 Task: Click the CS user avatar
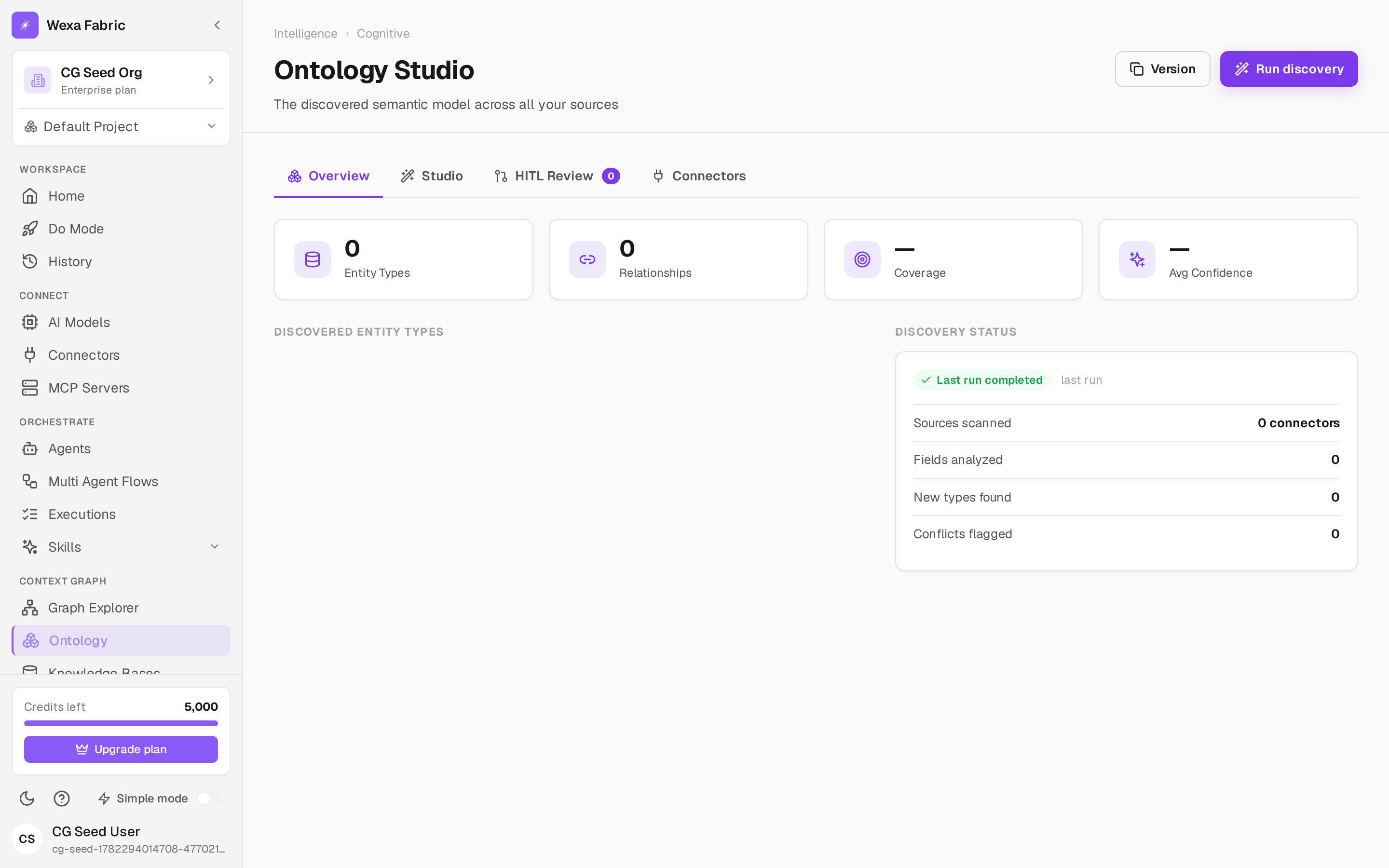coord(27,839)
